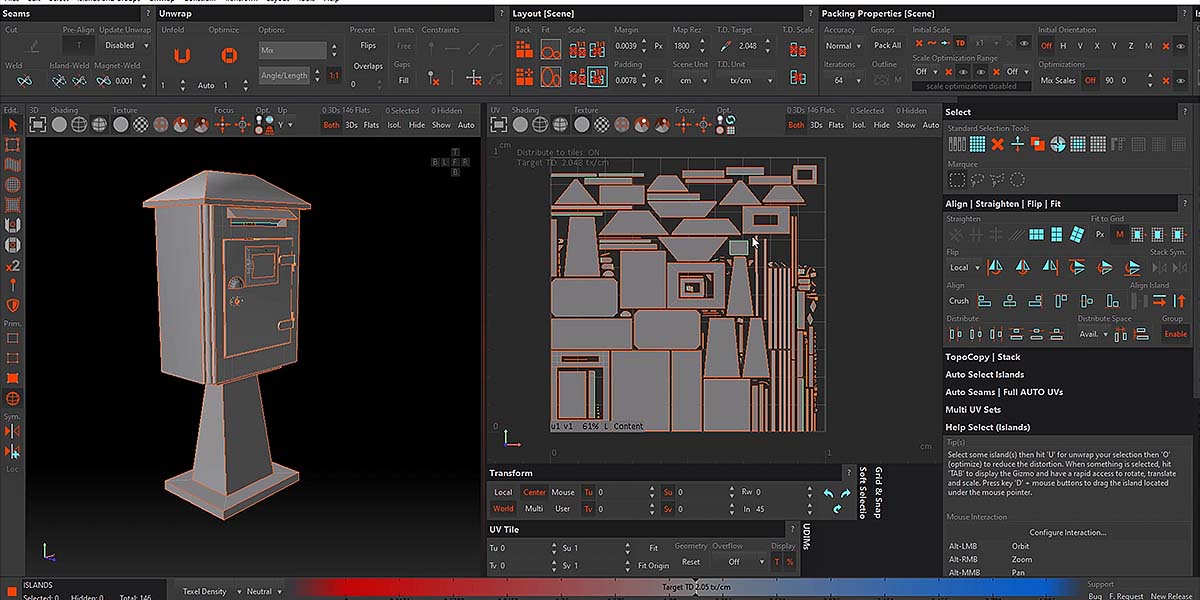Click the Weld icon under Seams
Screen dimensions: 1200x600
point(25,81)
